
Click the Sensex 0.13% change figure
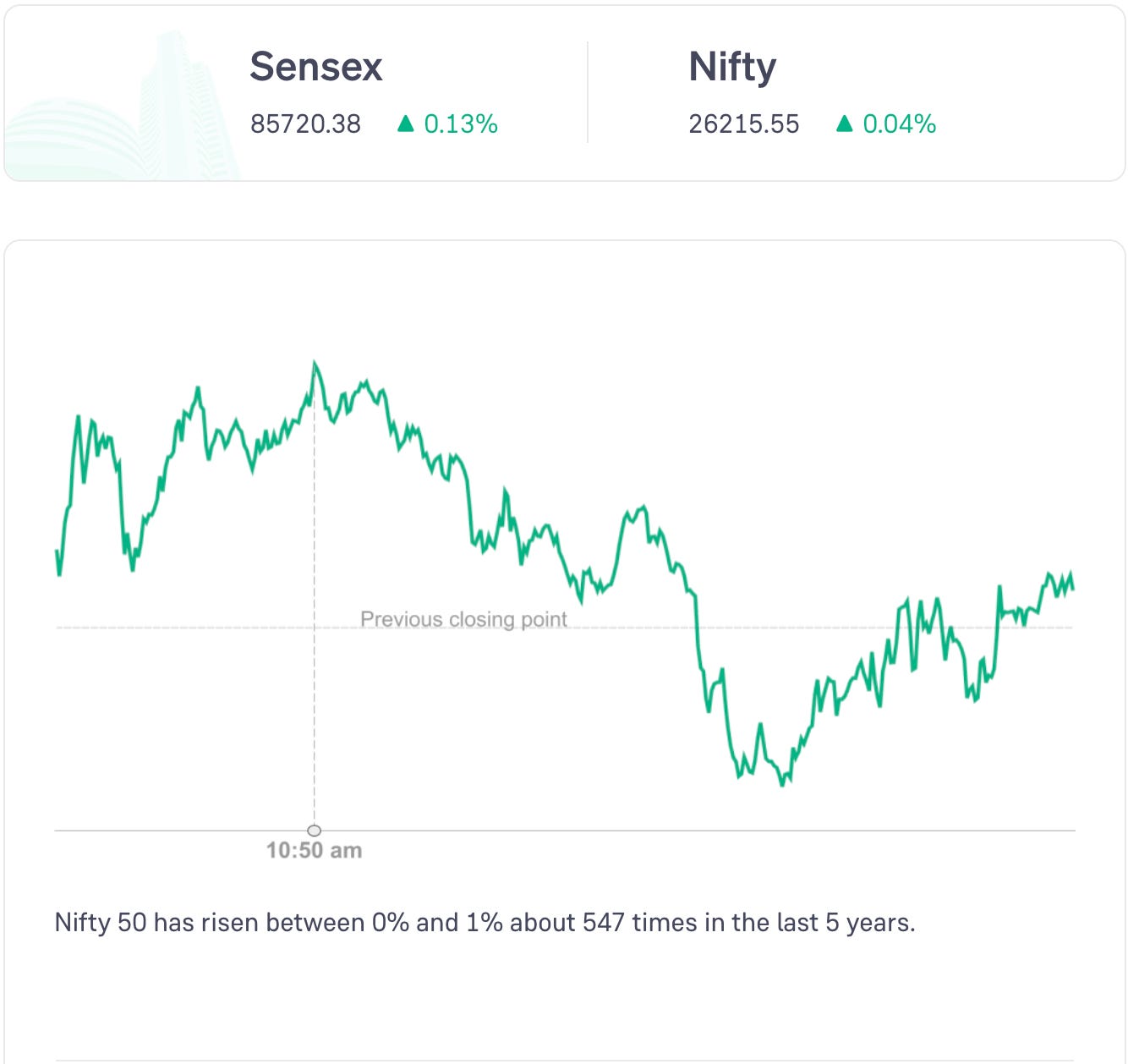pos(461,124)
